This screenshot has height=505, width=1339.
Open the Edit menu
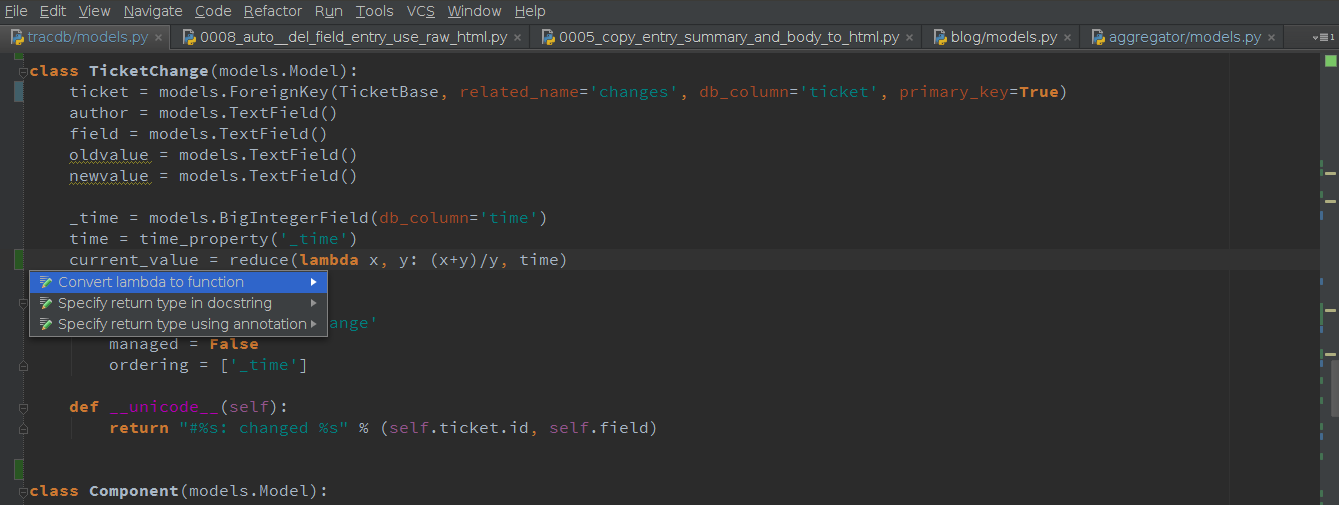pyautogui.click(x=53, y=11)
